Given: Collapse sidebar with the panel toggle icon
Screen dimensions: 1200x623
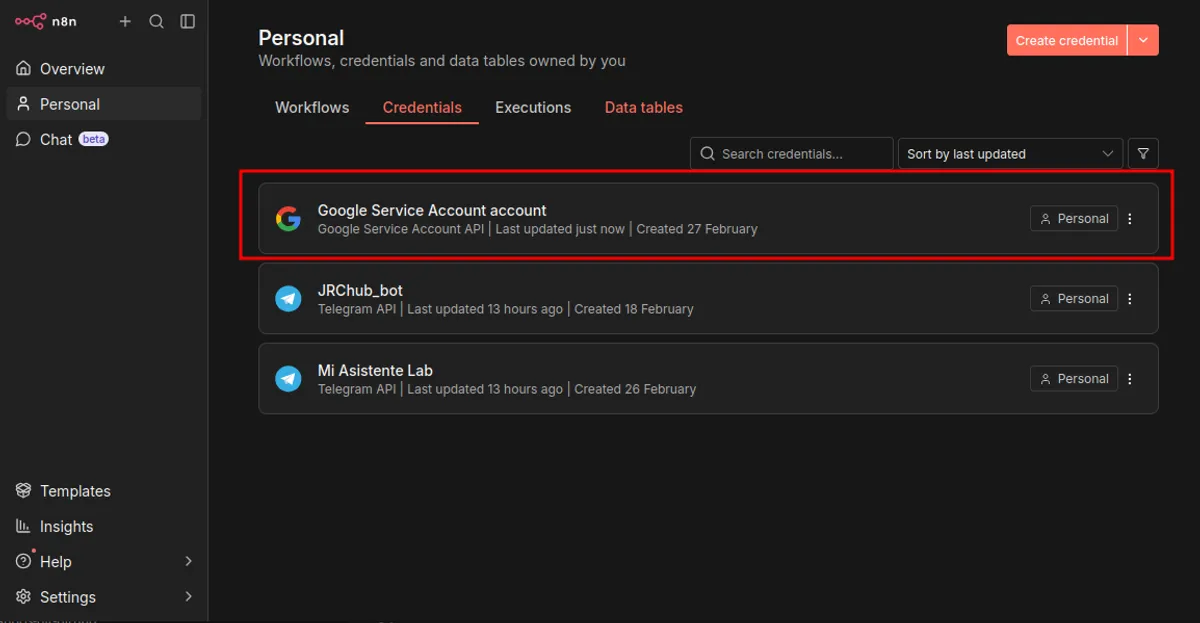Looking at the screenshot, I should [x=187, y=21].
